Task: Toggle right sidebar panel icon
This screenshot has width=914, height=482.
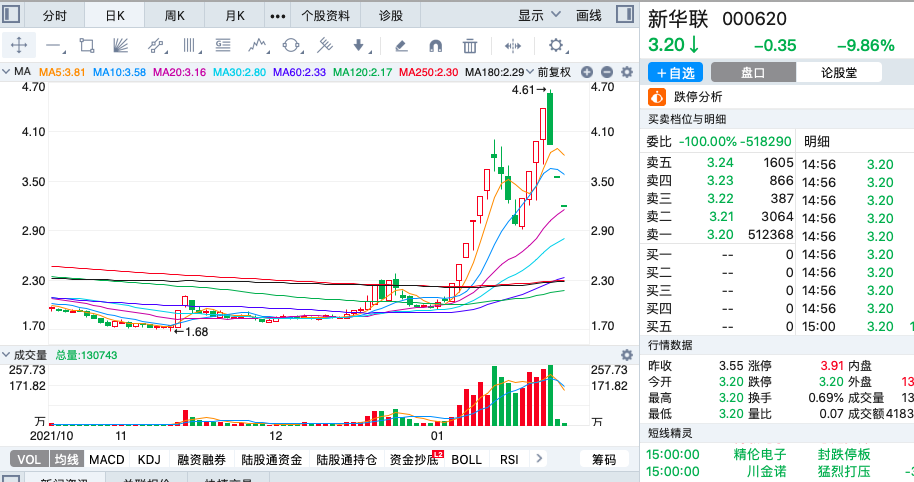Action: (625, 14)
